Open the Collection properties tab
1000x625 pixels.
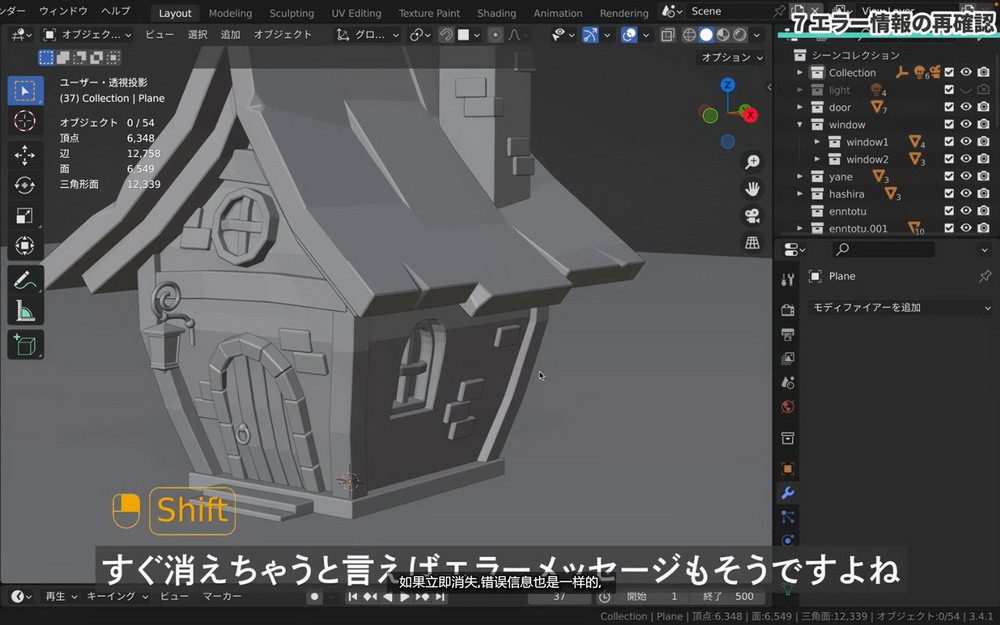(x=788, y=438)
